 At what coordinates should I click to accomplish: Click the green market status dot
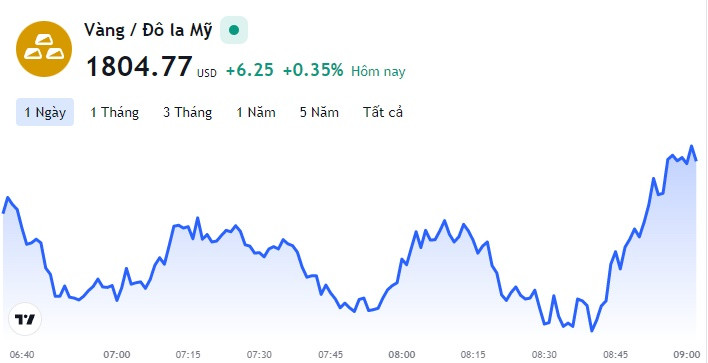(234, 30)
